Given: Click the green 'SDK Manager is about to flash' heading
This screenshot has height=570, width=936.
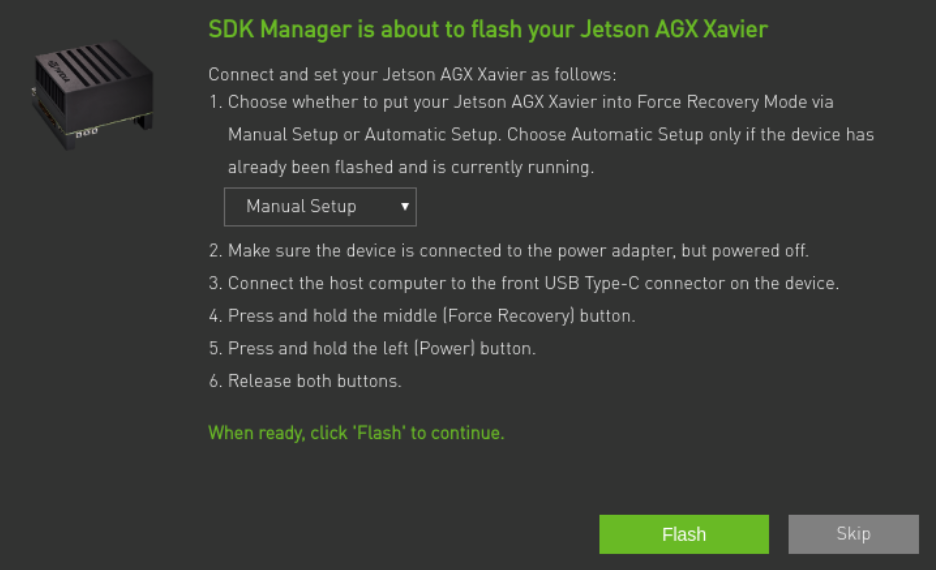Looking at the screenshot, I should coord(488,29).
